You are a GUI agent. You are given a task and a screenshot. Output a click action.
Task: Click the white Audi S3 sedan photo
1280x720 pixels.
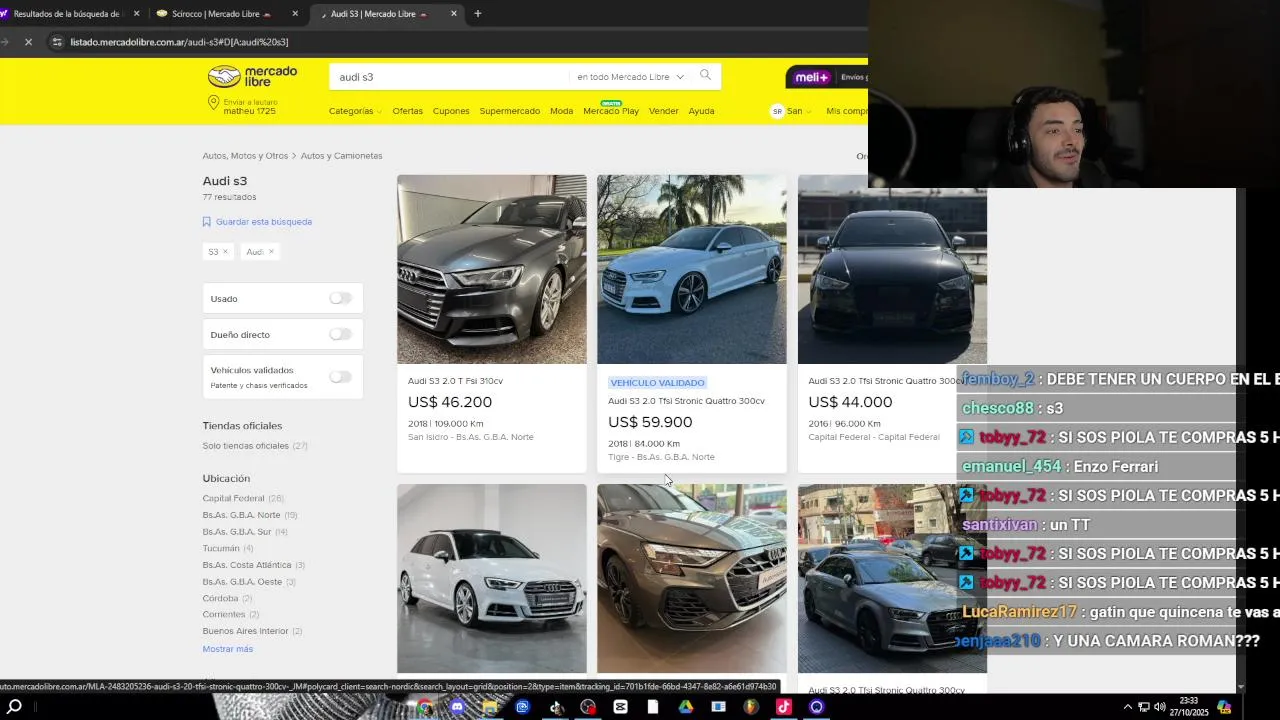pos(692,269)
